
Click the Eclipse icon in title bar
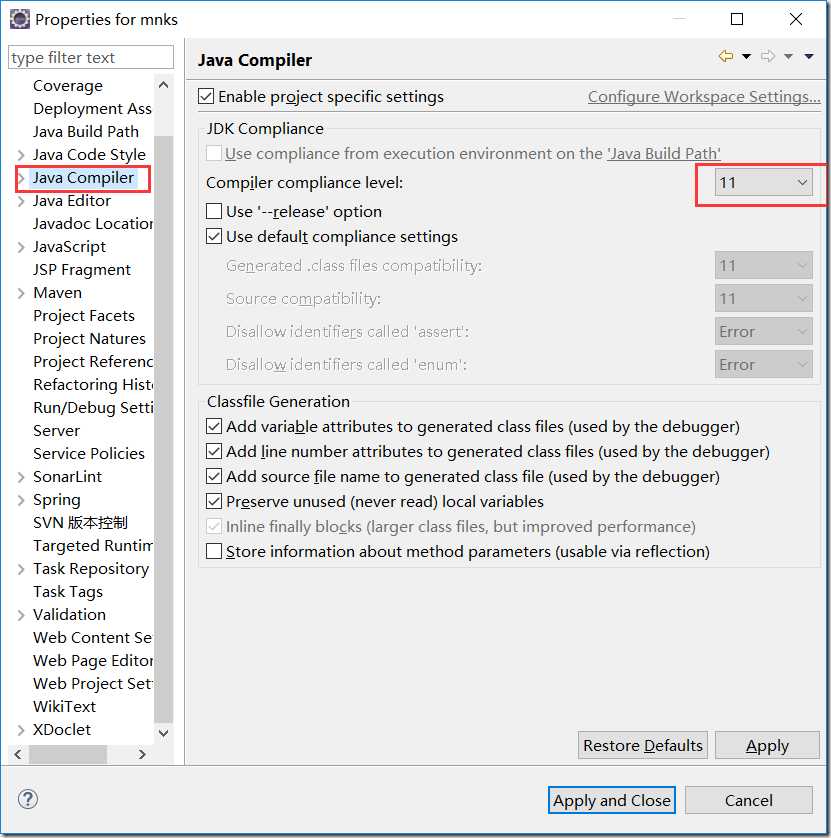(20, 19)
